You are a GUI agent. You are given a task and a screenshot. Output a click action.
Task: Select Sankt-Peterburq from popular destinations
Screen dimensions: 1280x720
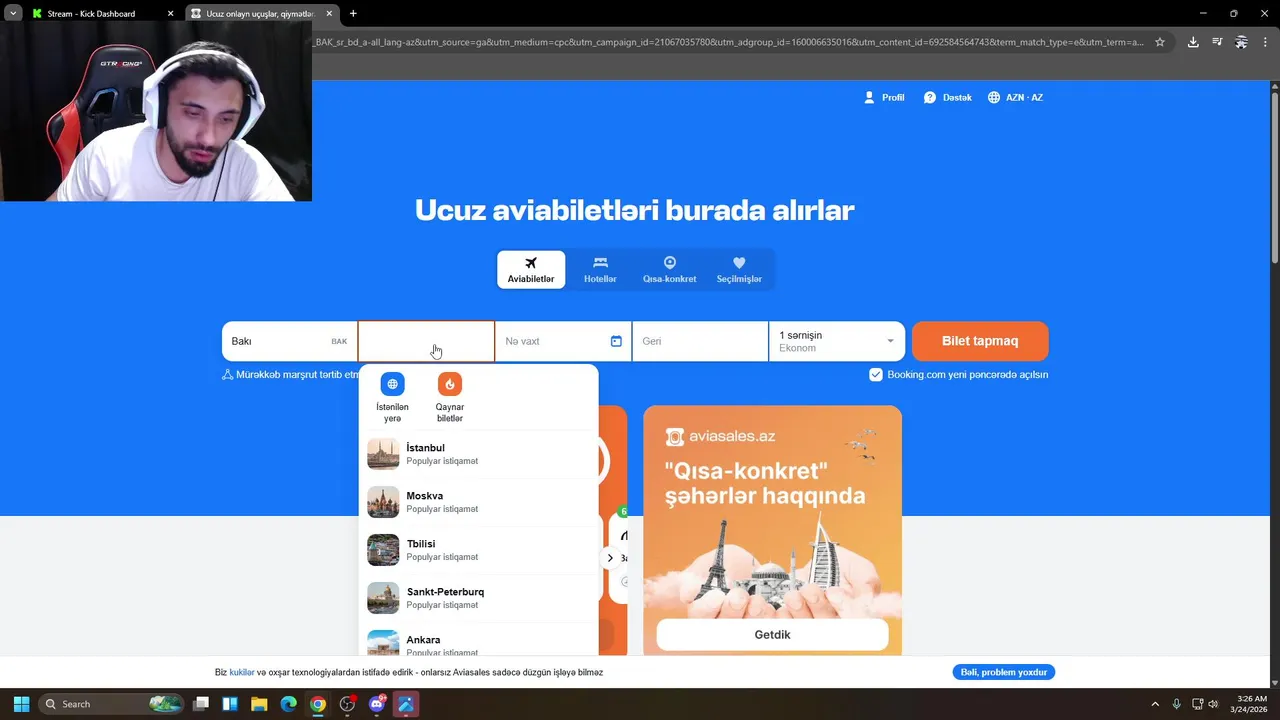478,598
